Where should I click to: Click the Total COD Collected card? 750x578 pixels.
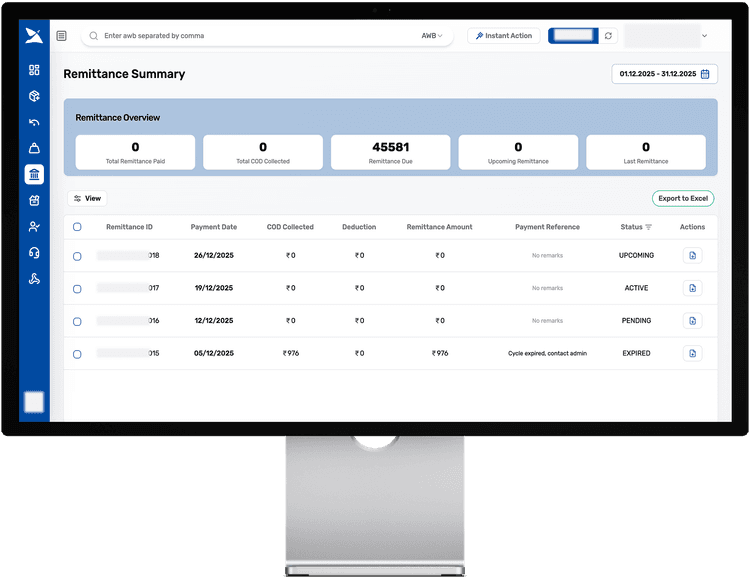click(263, 152)
